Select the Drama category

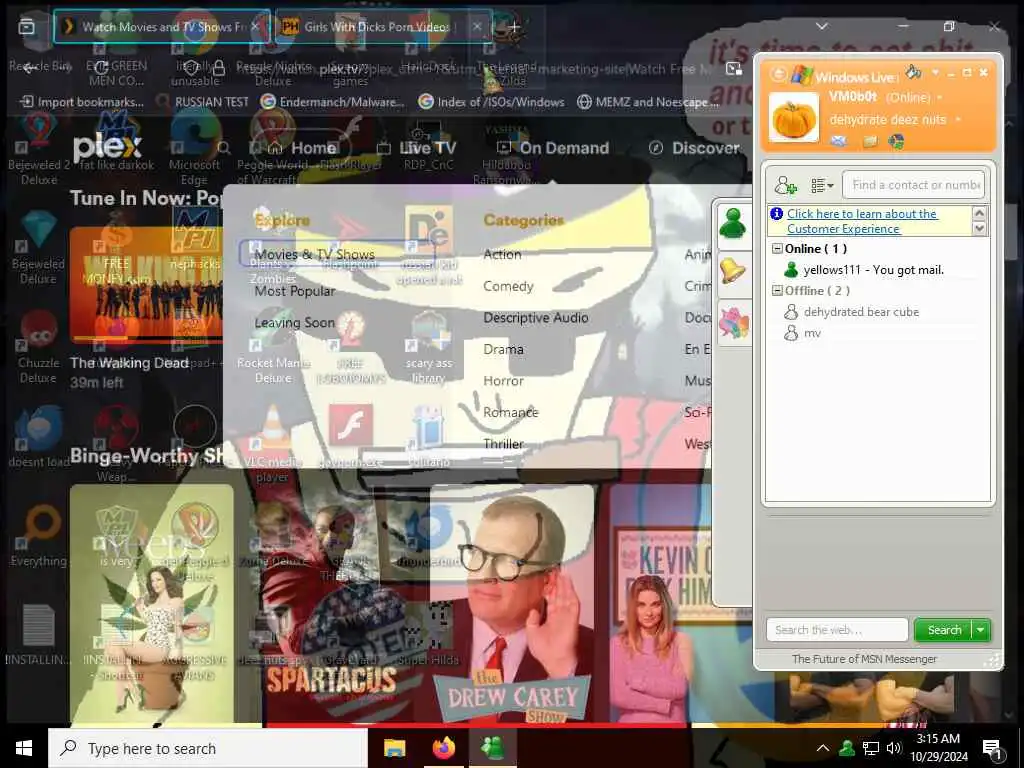(x=503, y=349)
